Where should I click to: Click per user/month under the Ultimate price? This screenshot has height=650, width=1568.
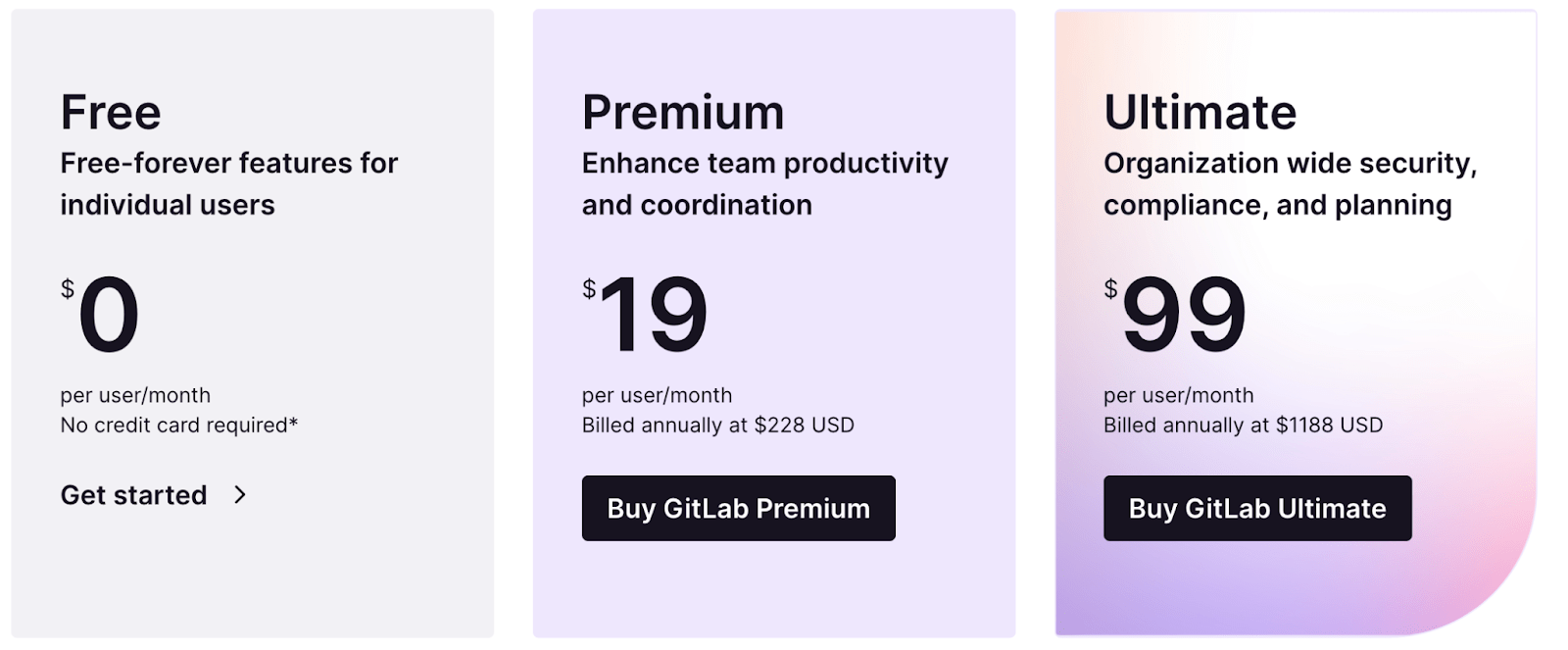(1179, 395)
